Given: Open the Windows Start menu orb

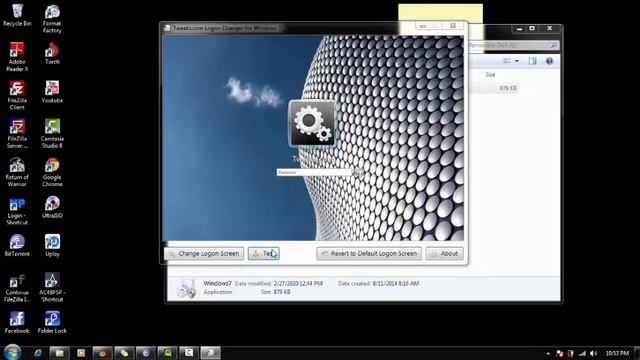Looking at the screenshot, I should [12, 352].
